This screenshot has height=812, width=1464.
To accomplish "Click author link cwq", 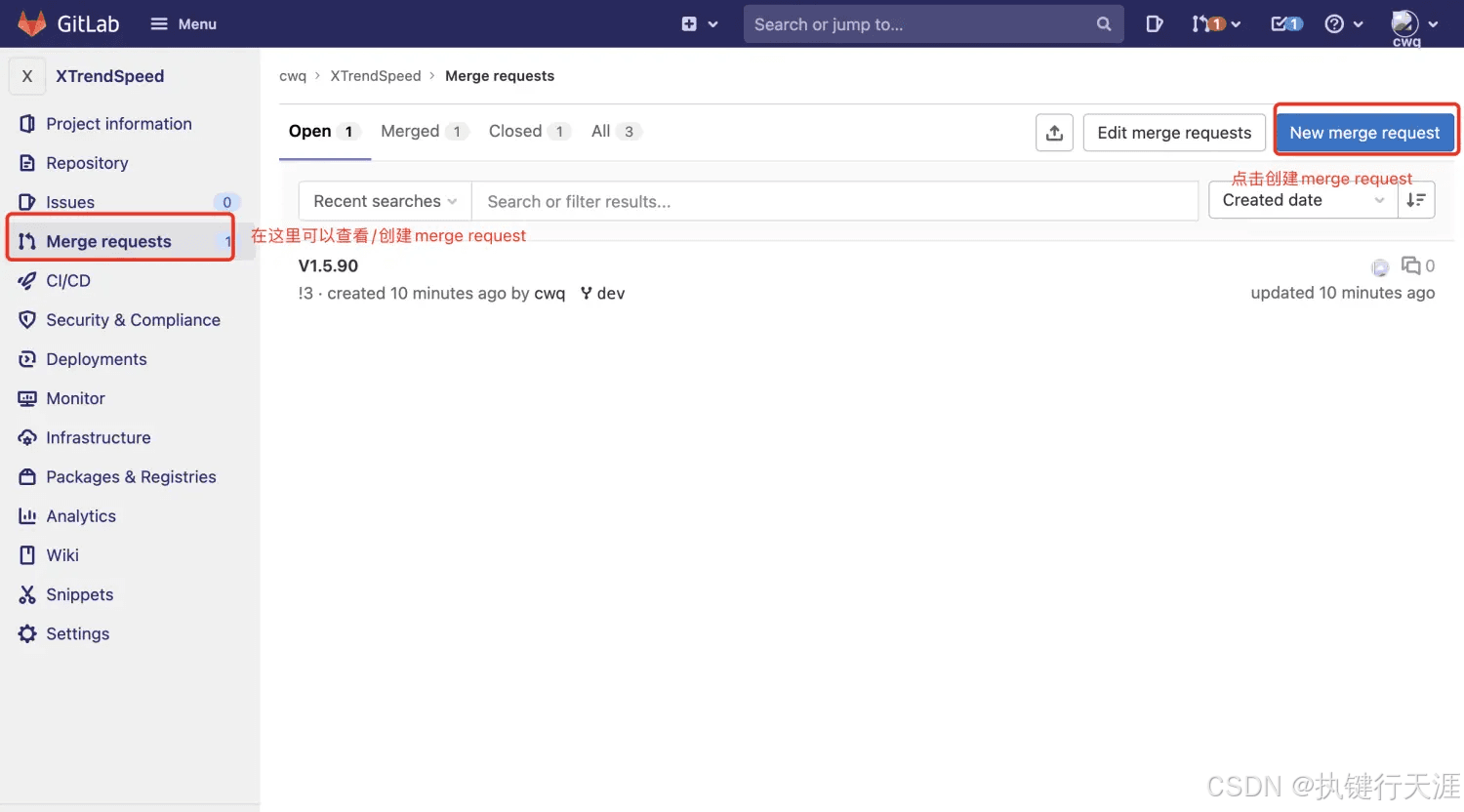I will [x=549, y=294].
